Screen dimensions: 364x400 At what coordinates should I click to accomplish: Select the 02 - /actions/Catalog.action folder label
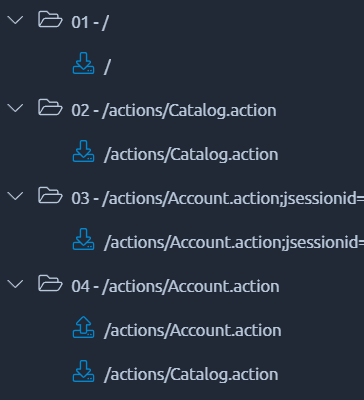174,111
